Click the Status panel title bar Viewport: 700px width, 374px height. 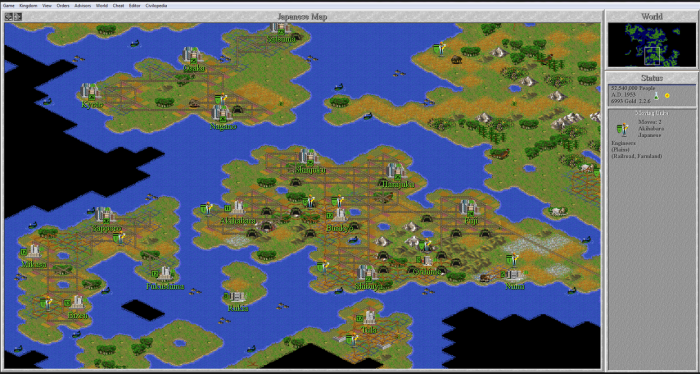652,78
